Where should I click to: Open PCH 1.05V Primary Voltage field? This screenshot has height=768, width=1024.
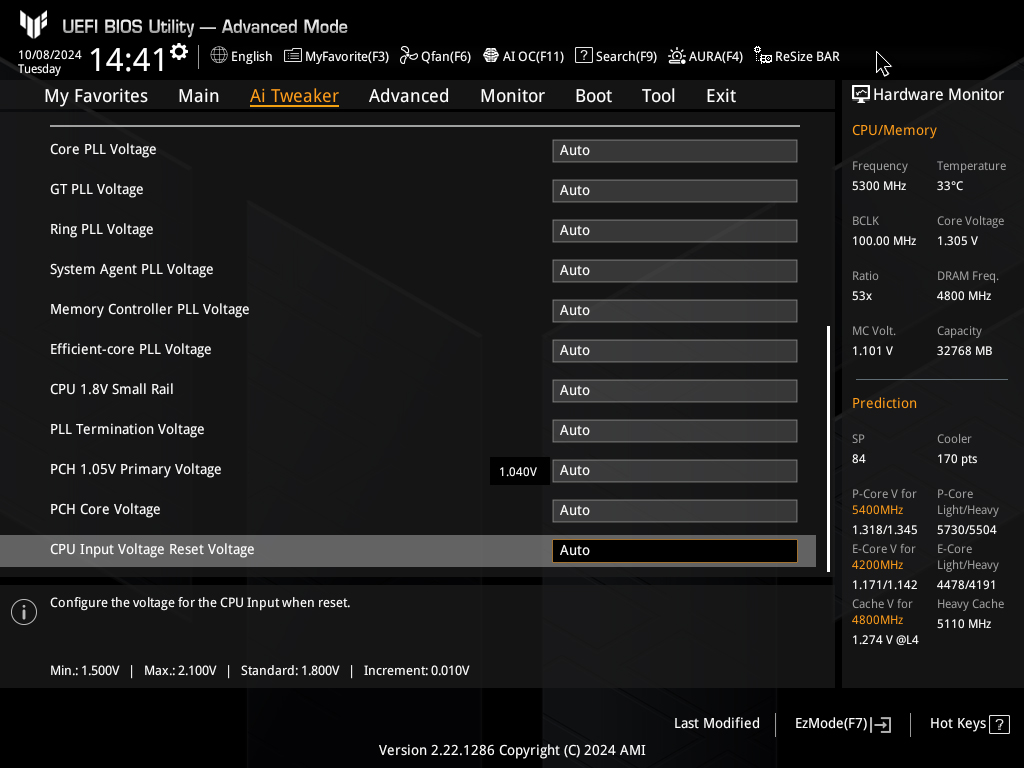pos(675,470)
